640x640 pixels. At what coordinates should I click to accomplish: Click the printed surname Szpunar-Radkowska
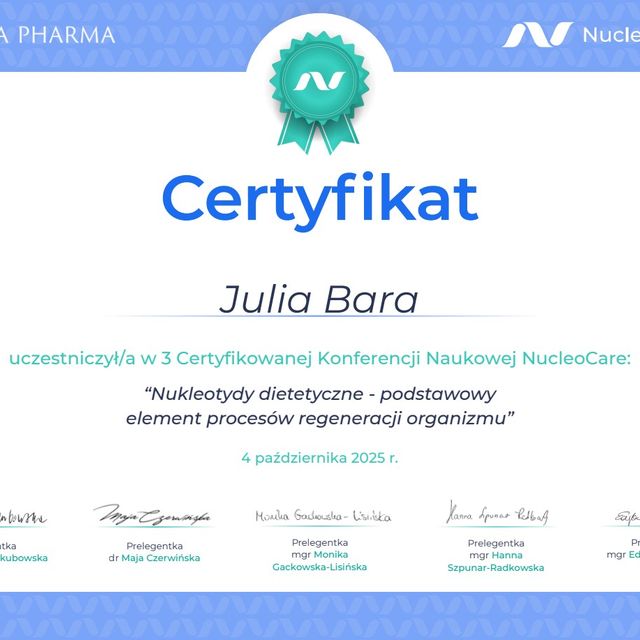[496, 567]
